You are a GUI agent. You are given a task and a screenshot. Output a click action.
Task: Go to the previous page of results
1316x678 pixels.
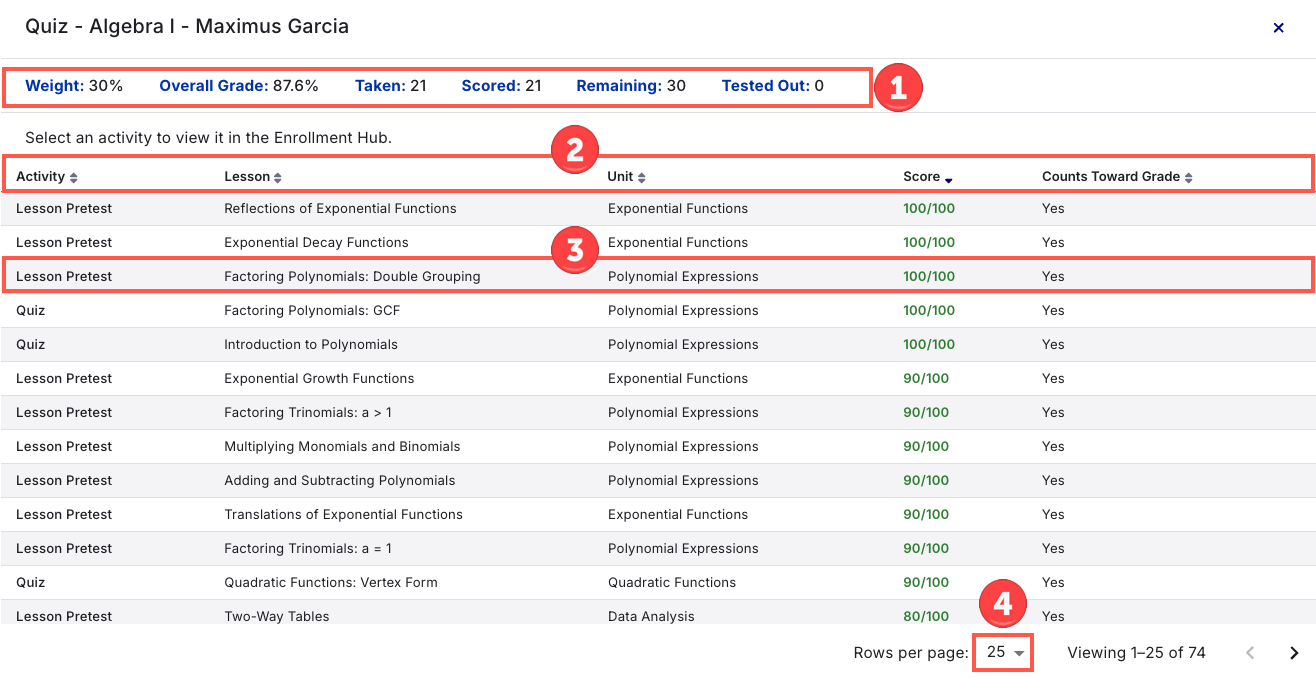(x=1250, y=653)
